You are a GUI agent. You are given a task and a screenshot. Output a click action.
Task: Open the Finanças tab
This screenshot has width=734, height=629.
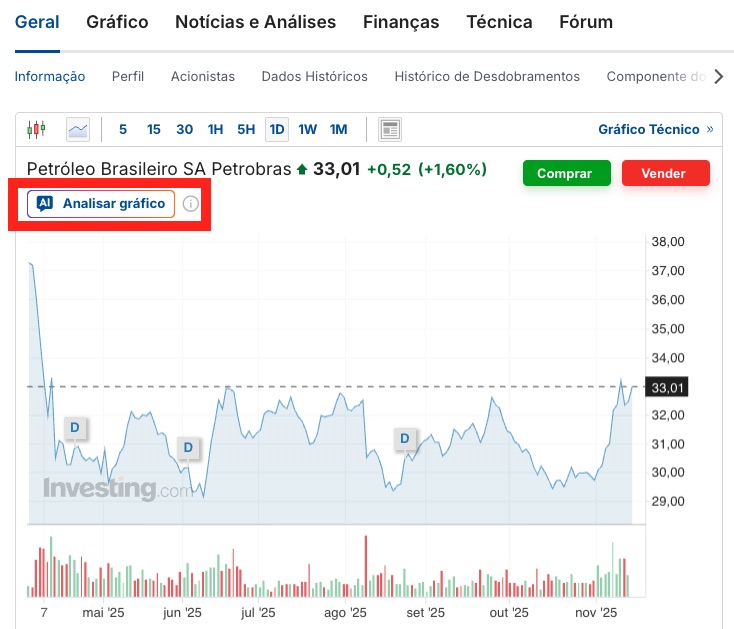tap(401, 22)
